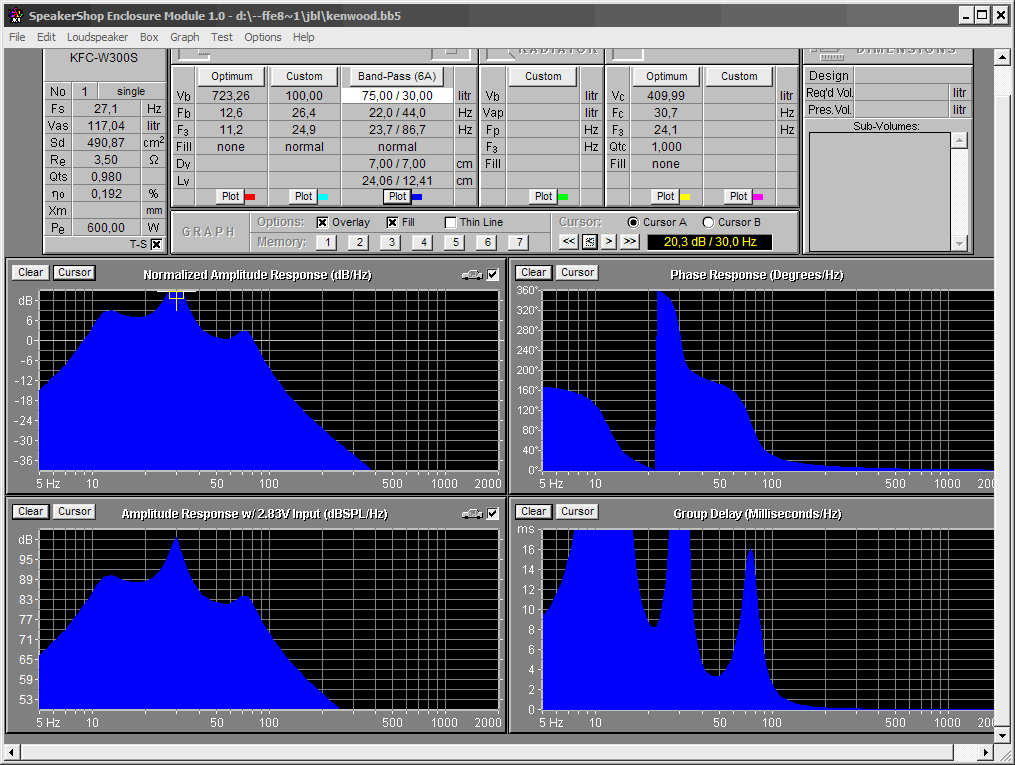
Task: Click the red Plot swatch for Optimum box
Action: 250,197
